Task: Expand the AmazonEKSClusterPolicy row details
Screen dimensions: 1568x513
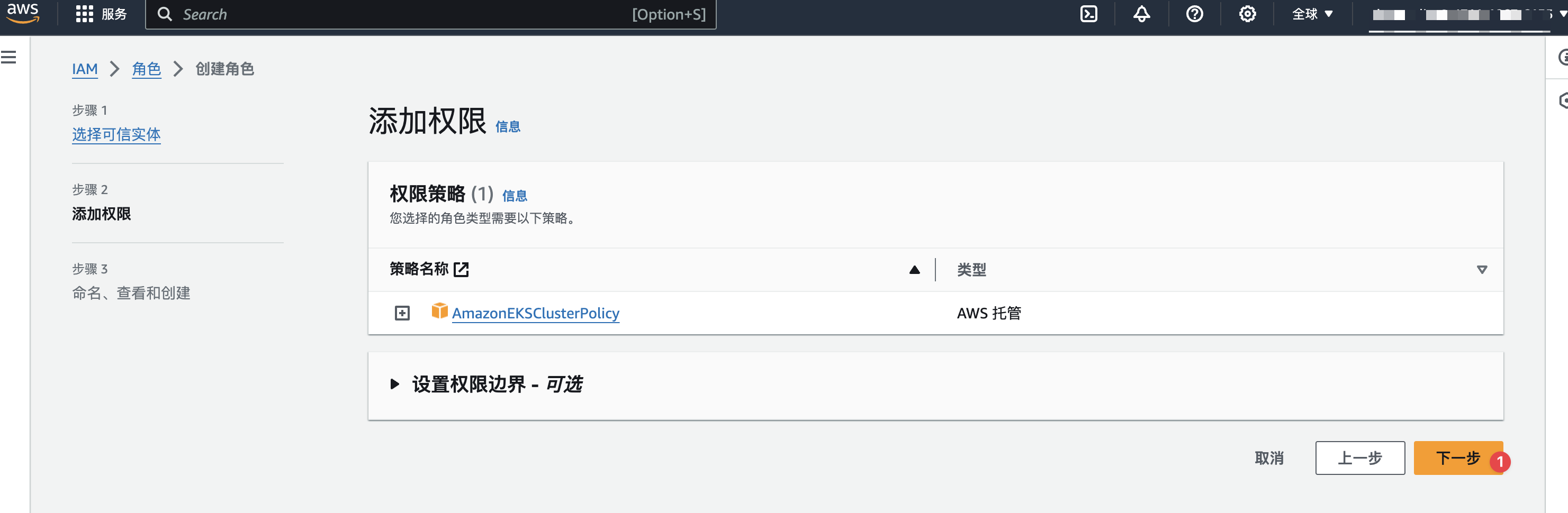Action: tap(402, 313)
